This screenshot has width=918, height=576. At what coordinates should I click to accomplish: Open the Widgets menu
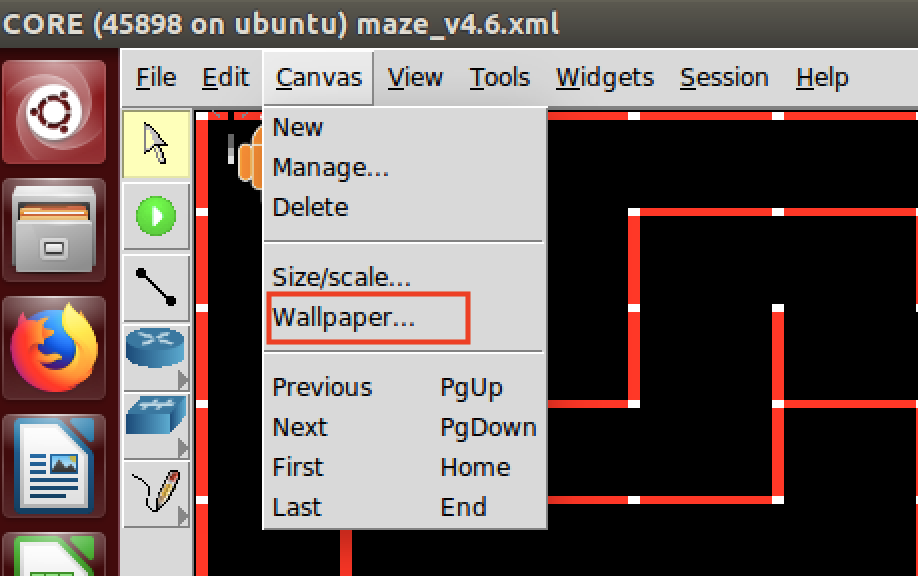tap(604, 77)
